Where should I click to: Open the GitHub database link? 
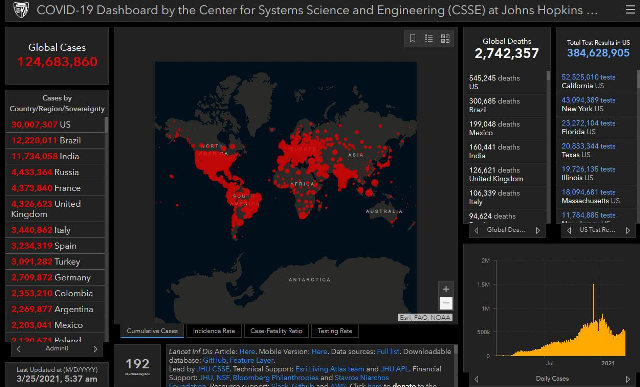click(x=214, y=360)
